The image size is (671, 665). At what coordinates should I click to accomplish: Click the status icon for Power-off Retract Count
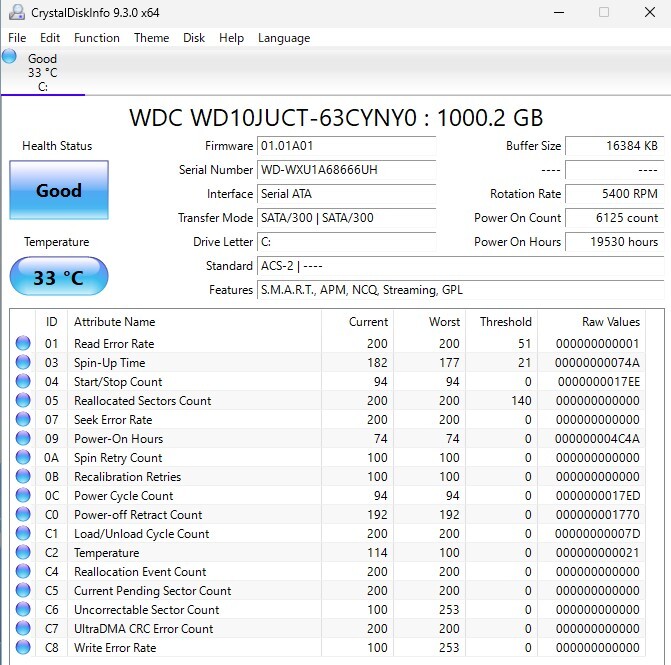[23, 514]
